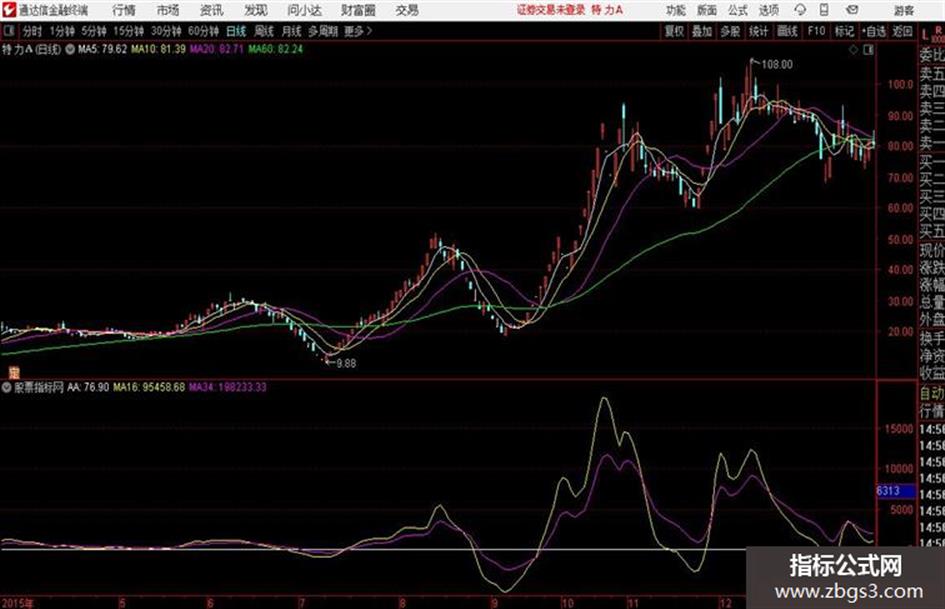The width and height of the screenshot is (945, 609).
Task: Switch to 1分钟 period
Action: (x=62, y=31)
